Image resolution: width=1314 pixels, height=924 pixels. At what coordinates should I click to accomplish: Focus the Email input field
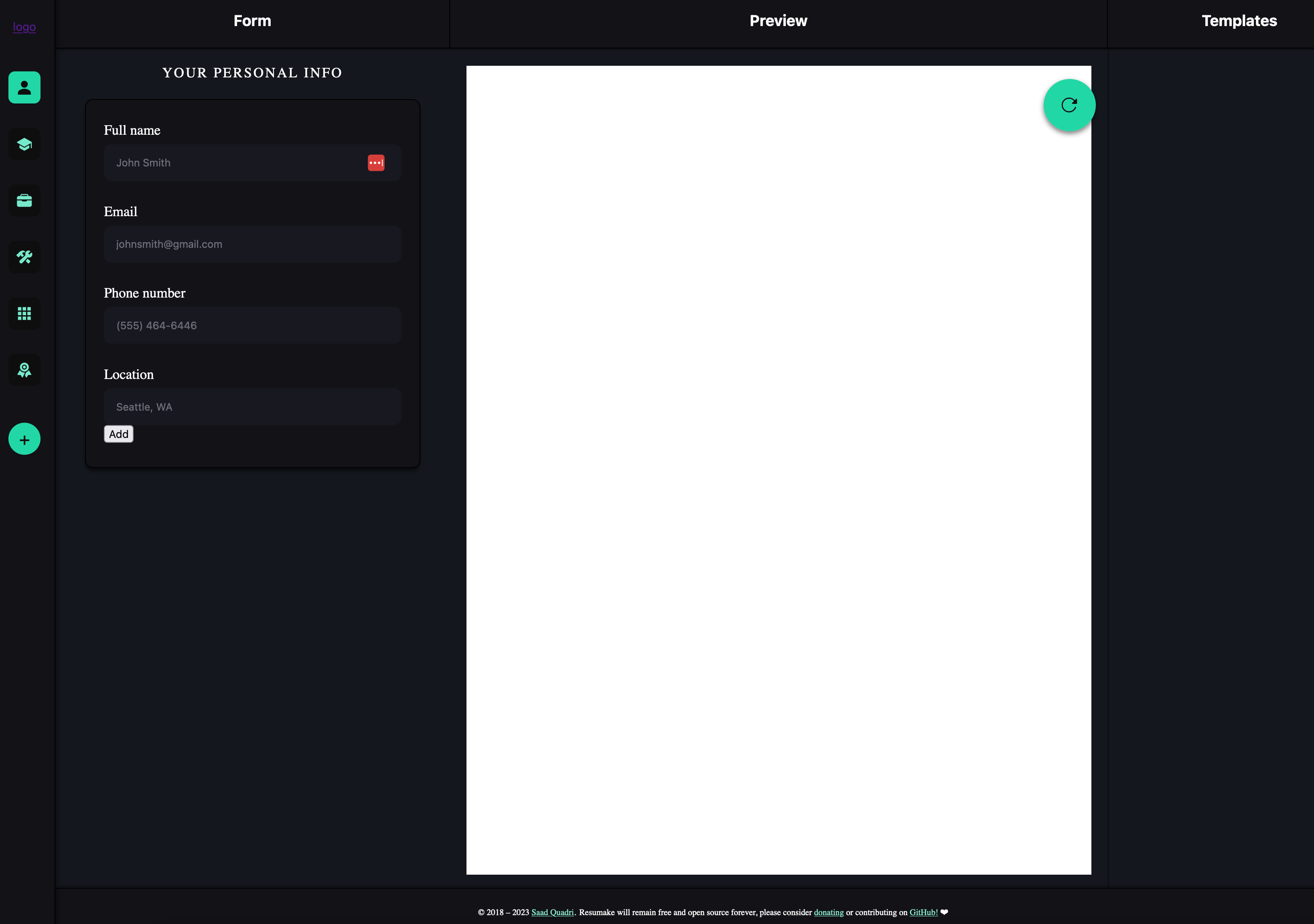(252, 244)
